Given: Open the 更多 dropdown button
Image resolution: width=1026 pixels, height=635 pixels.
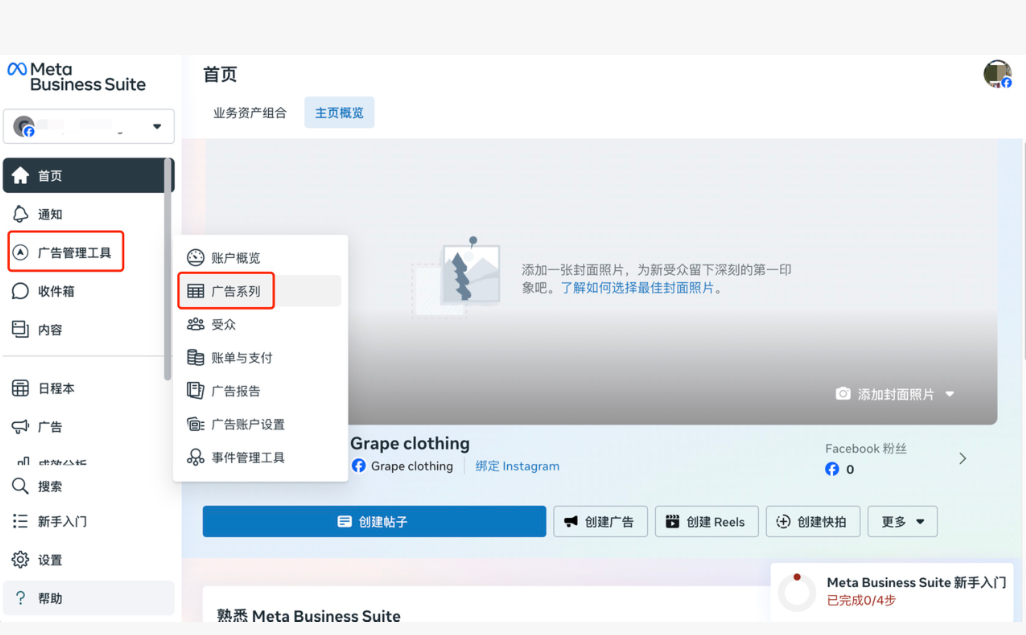Looking at the screenshot, I should 902,522.
